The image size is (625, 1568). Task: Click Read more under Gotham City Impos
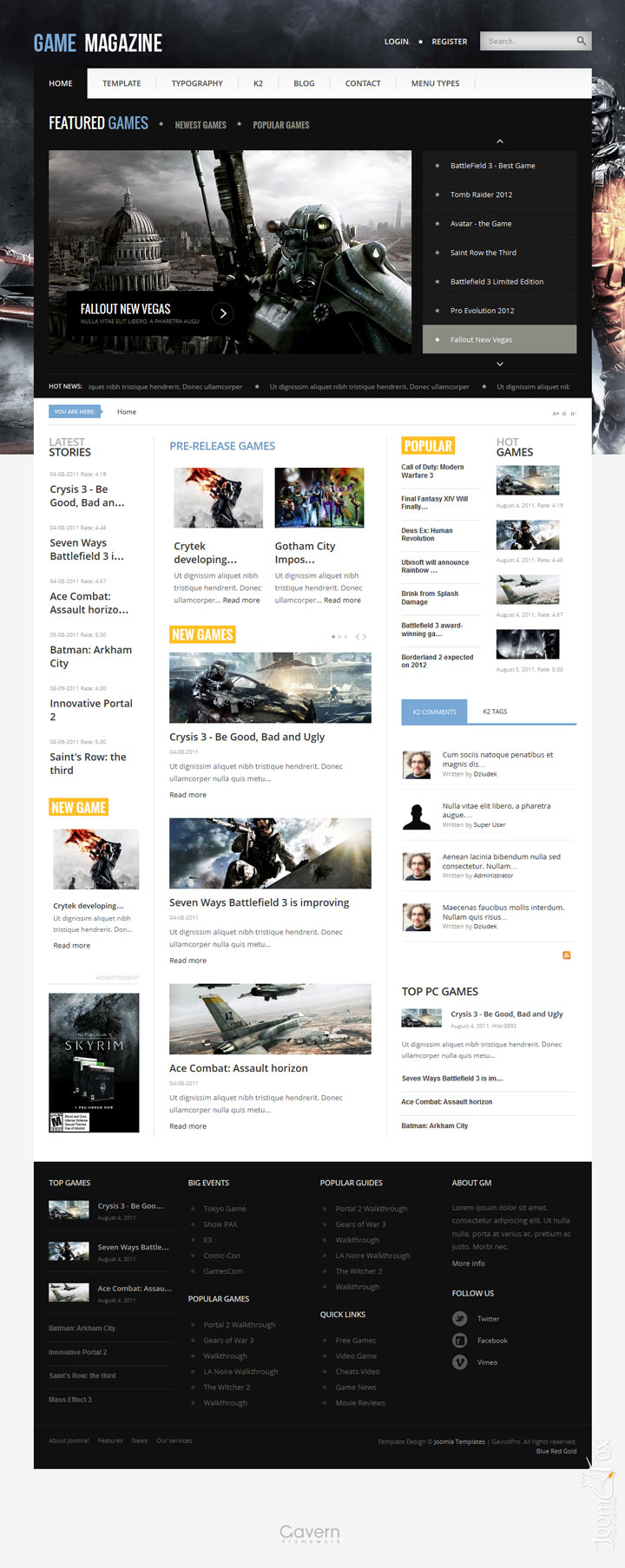point(342,600)
